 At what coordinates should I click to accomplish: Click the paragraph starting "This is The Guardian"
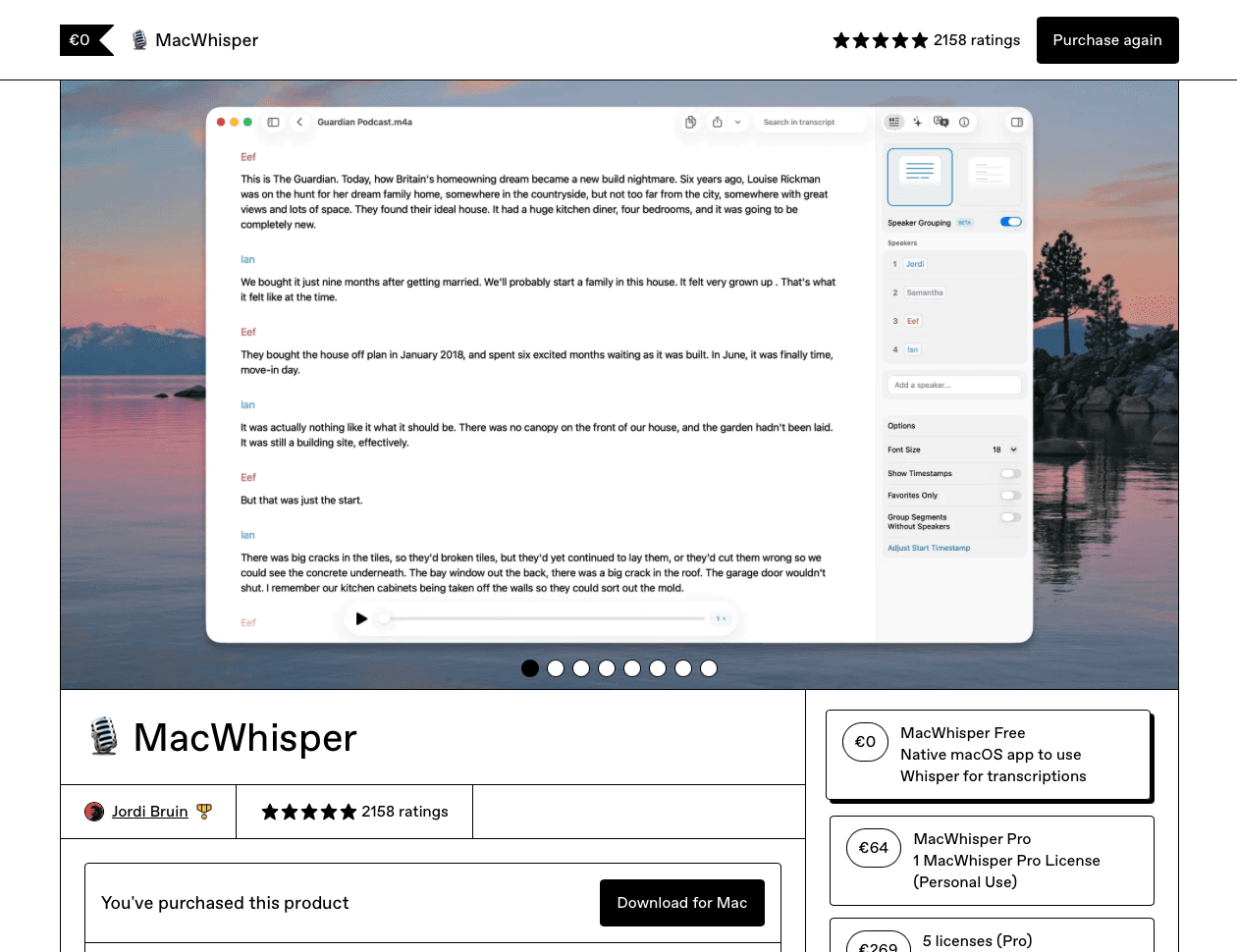(535, 202)
